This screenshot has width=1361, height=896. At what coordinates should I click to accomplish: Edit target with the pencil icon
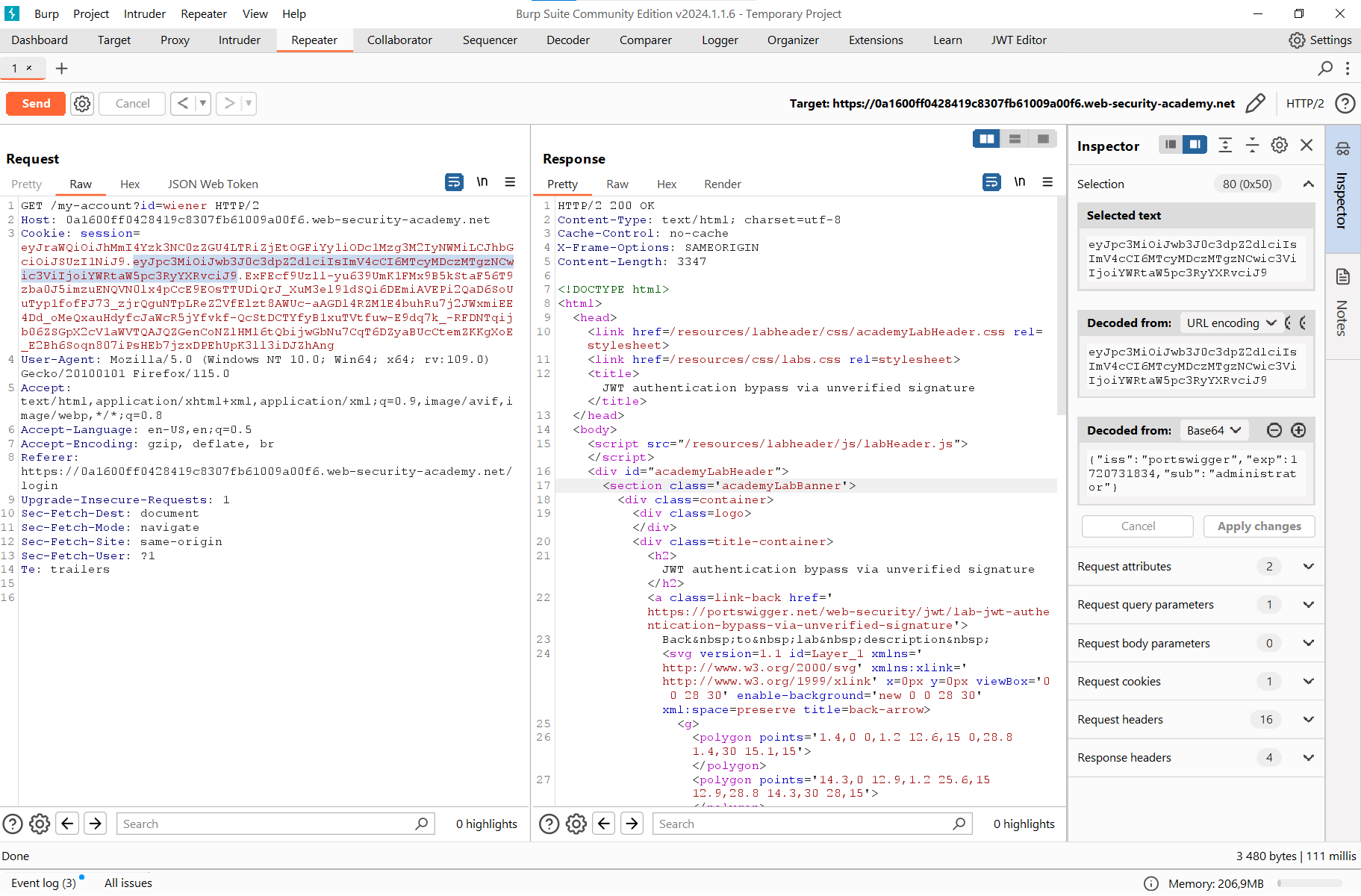coord(1256,103)
